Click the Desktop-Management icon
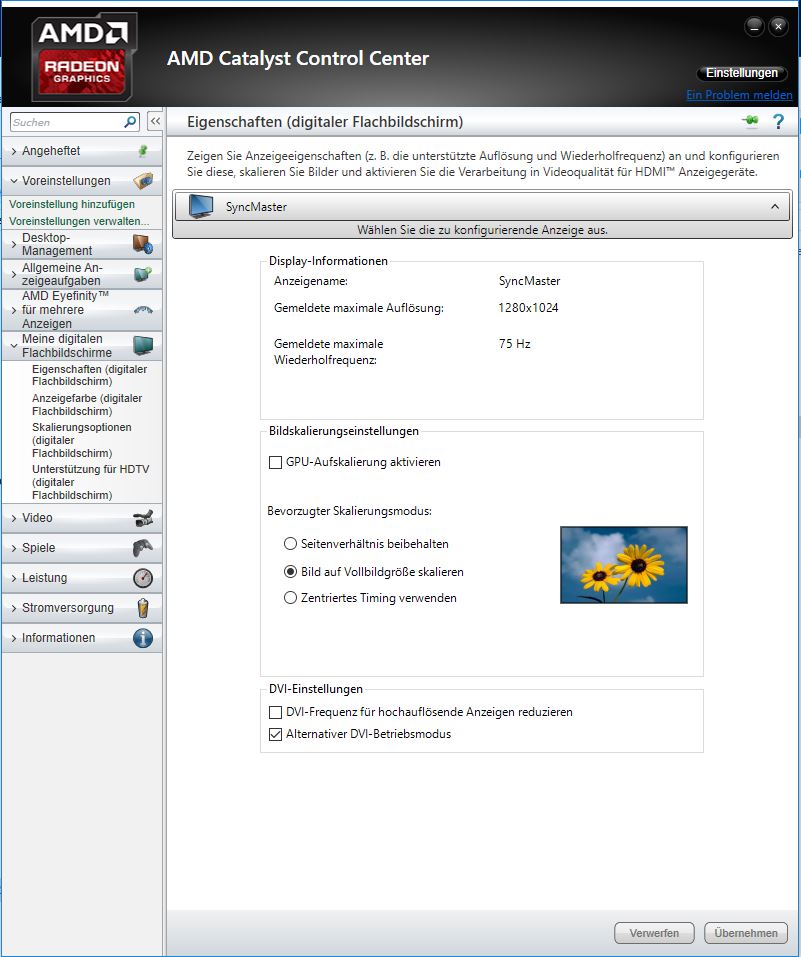 (x=143, y=244)
